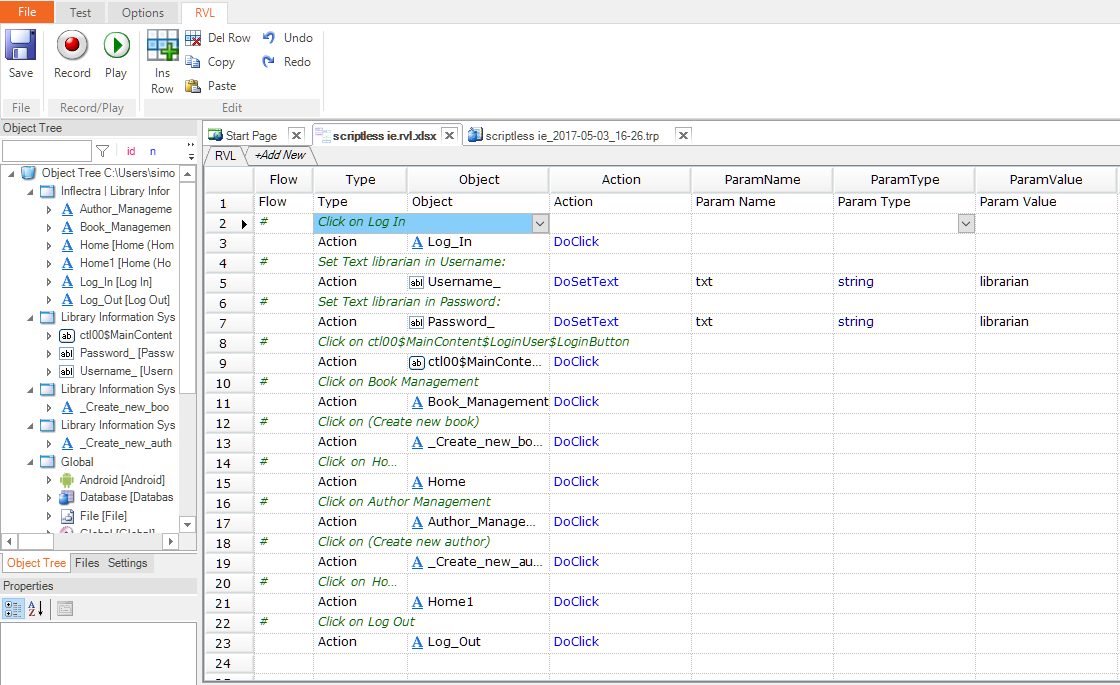Click the Undo icon in the ribbon
The image size is (1120, 685).
click(x=269, y=38)
